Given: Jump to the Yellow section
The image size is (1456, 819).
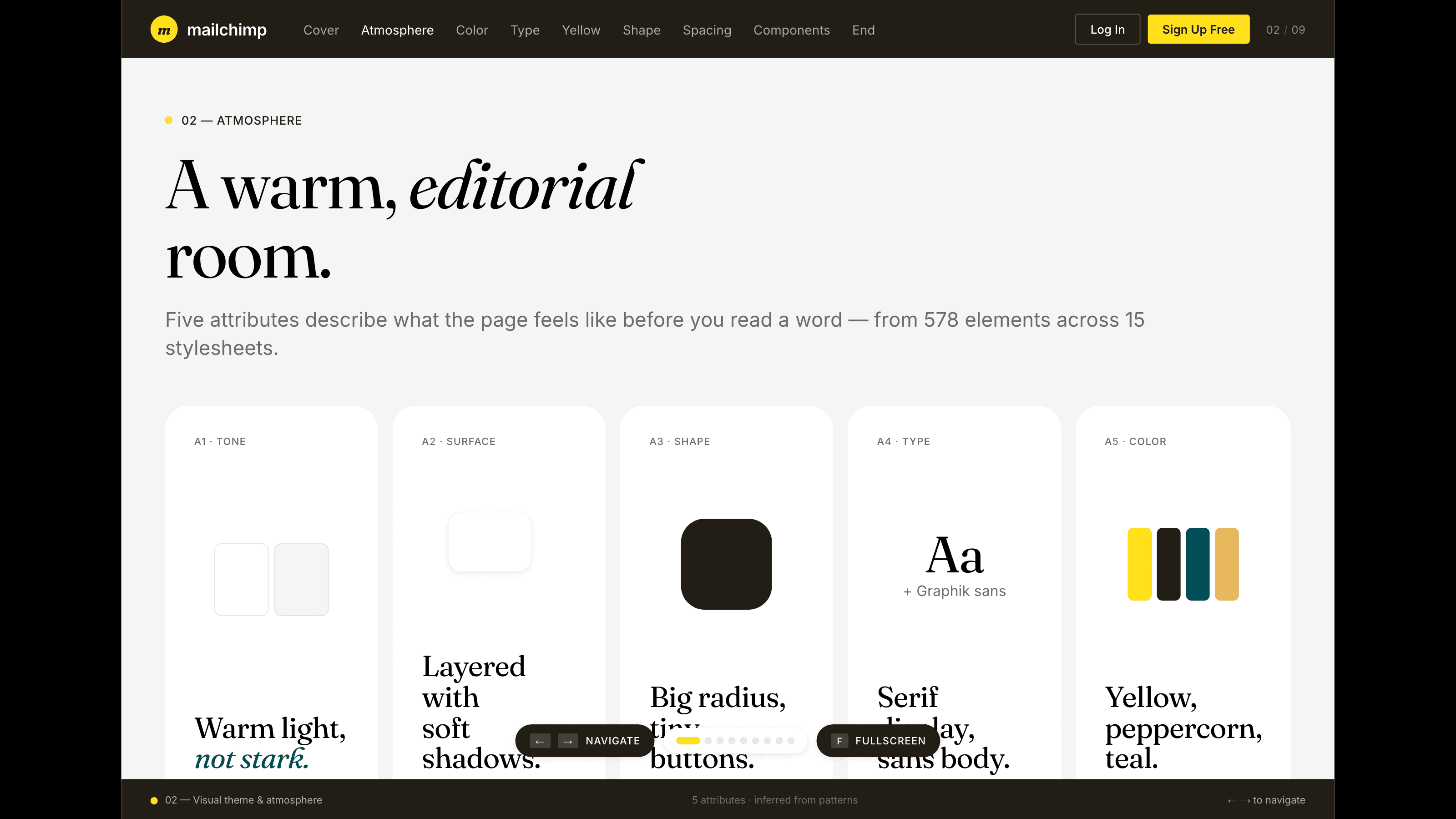Looking at the screenshot, I should pyautogui.click(x=581, y=30).
